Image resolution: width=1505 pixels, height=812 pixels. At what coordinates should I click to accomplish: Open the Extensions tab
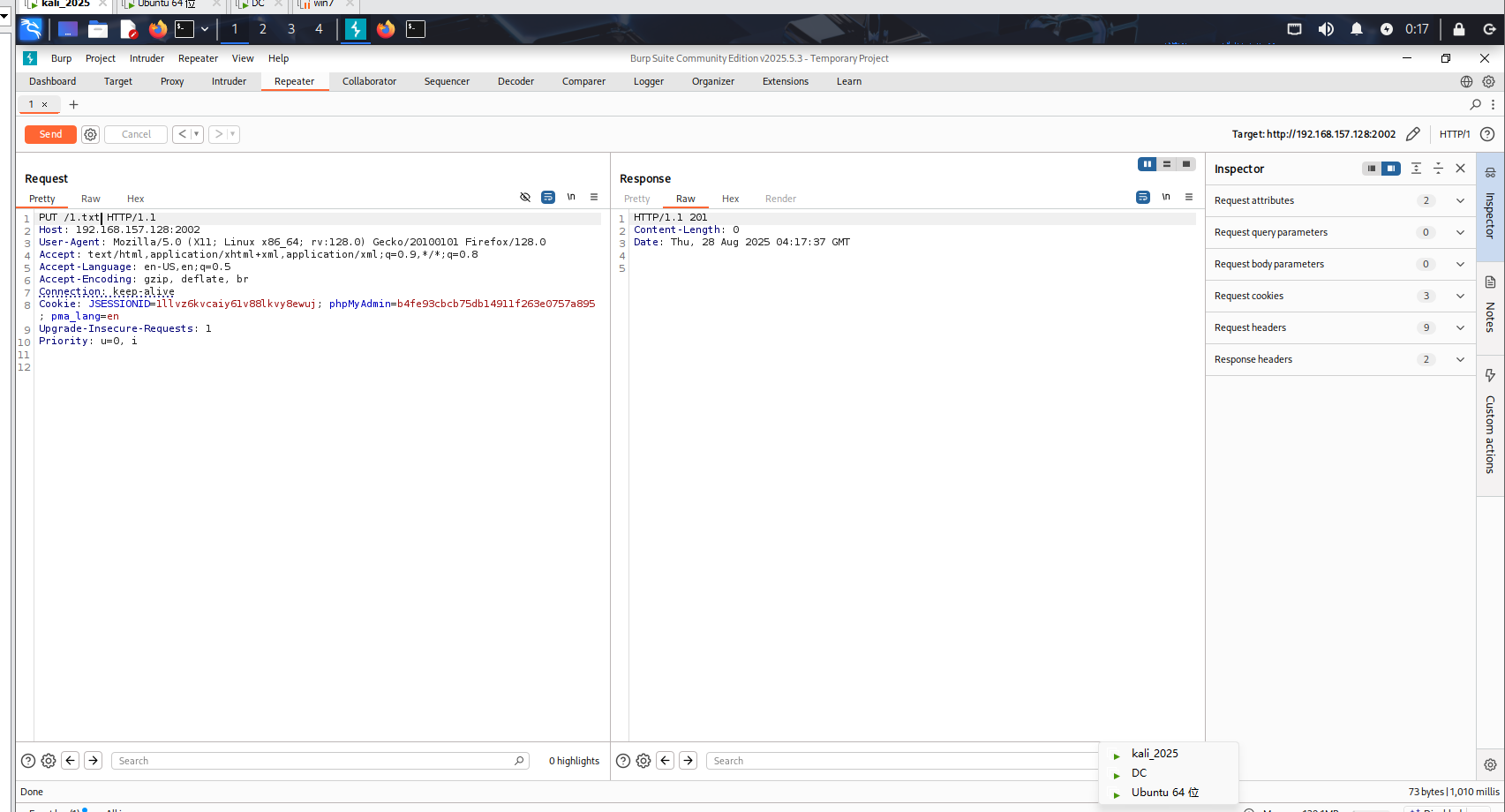(x=786, y=81)
